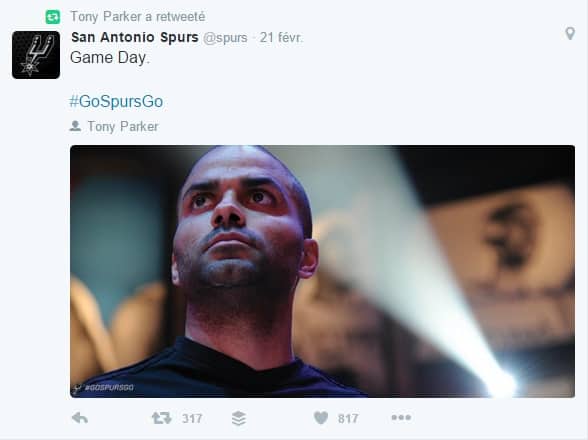588x440 pixels.
Task: Enlarge the tweet's attached photo
Action: [322, 271]
